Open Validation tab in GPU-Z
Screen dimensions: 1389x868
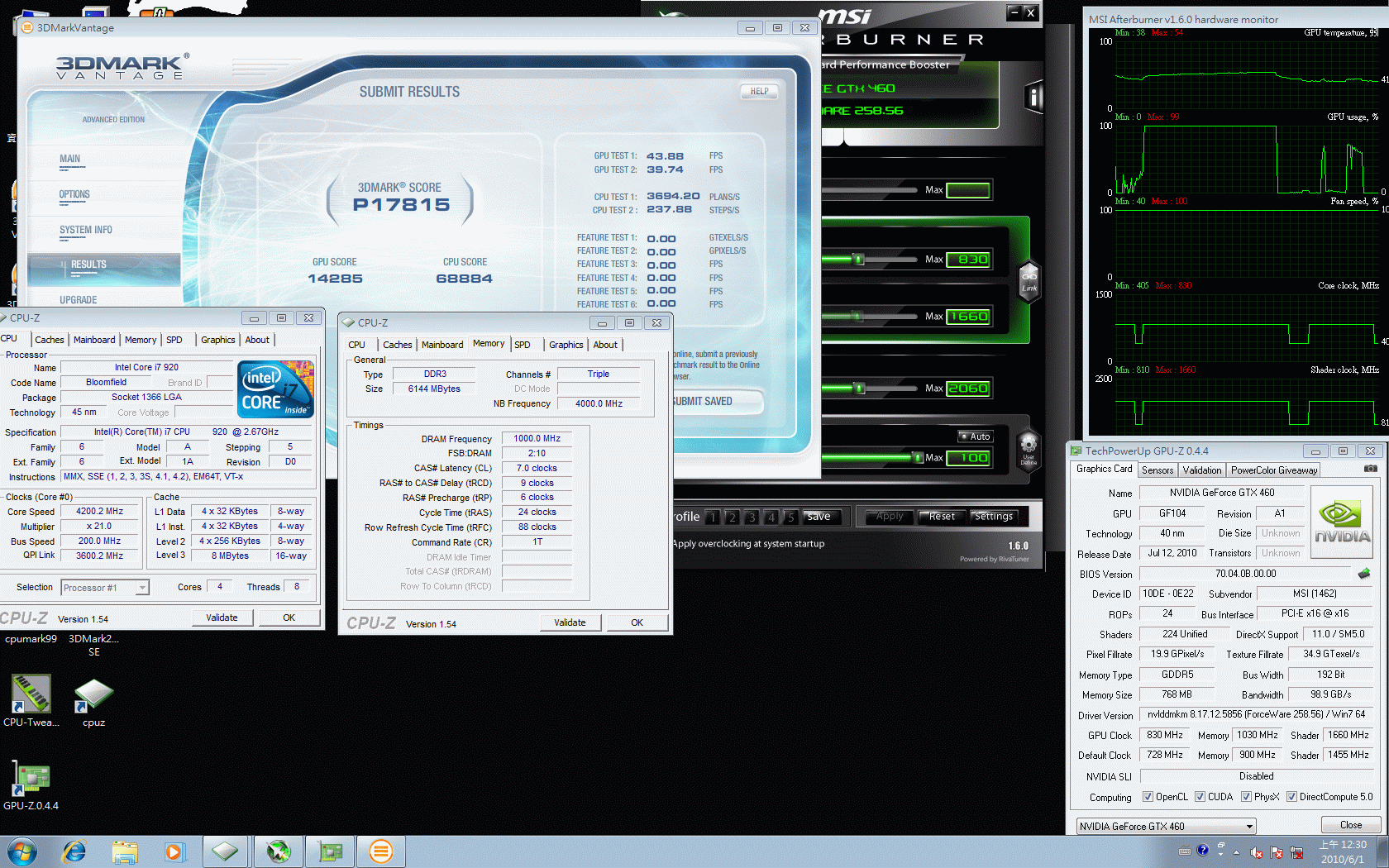pos(1202,470)
